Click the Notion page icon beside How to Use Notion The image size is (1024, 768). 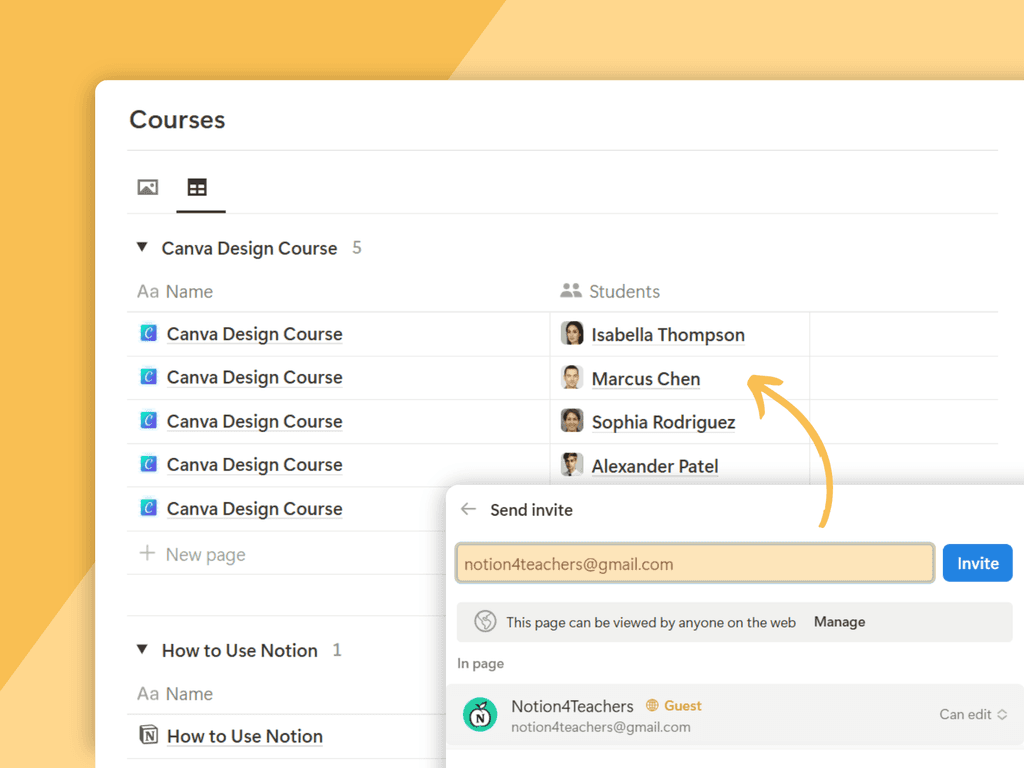coord(148,735)
